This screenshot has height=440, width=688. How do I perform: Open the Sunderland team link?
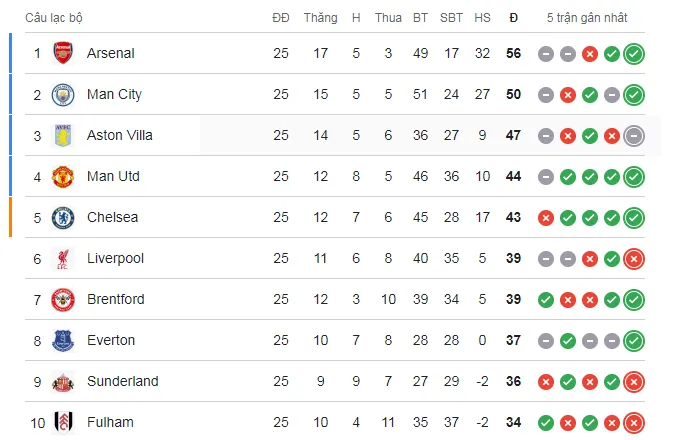tap(122, 381)
